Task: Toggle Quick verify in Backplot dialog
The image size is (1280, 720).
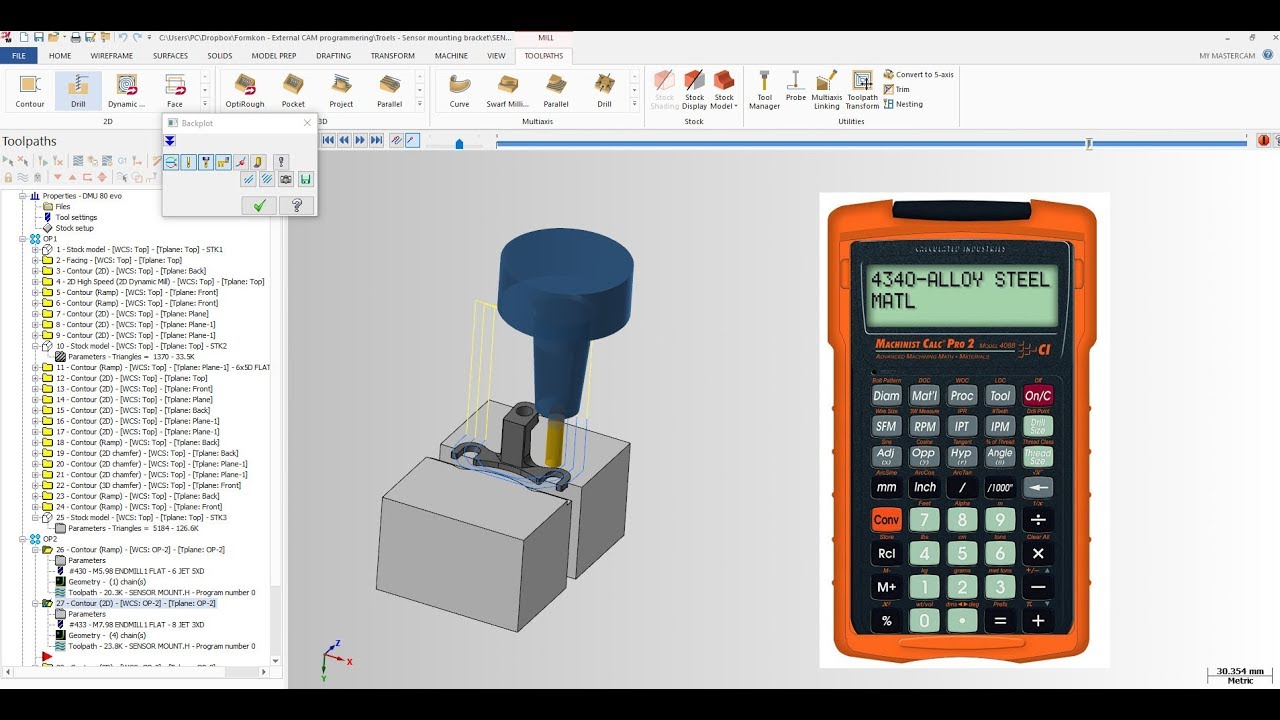Action: tap(258, 162)
